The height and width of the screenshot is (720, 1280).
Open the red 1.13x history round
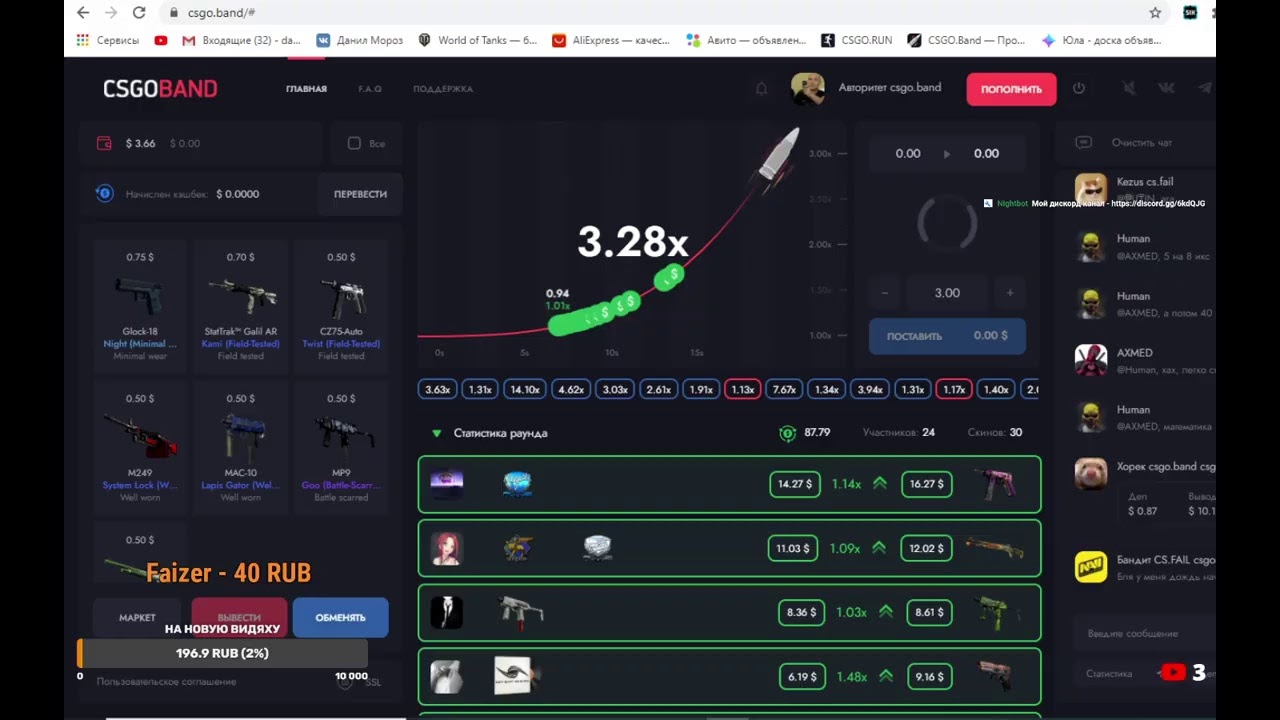(742, 390)
